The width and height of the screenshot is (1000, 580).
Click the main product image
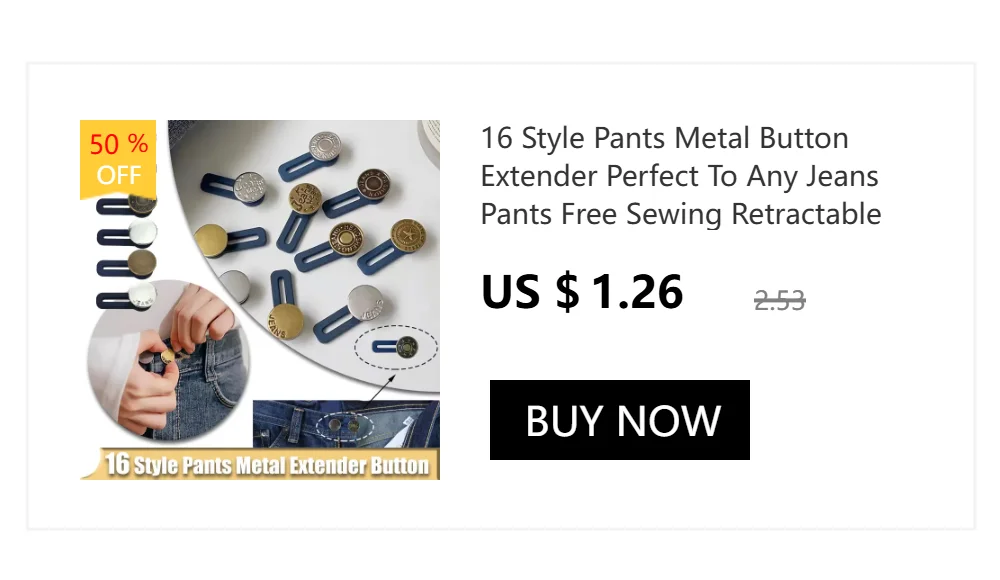[x=260, y=300]
